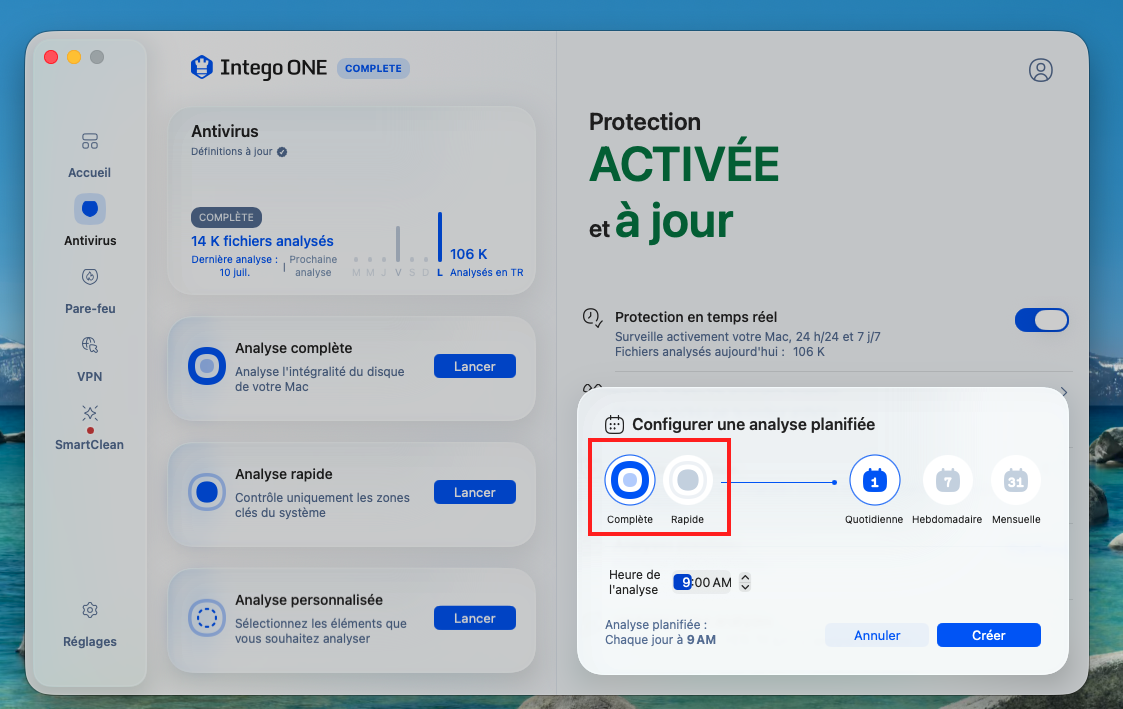Open the VPN globe icon section
The width and height of the screenshot is (1123, 709).
[x=90, y=360]
